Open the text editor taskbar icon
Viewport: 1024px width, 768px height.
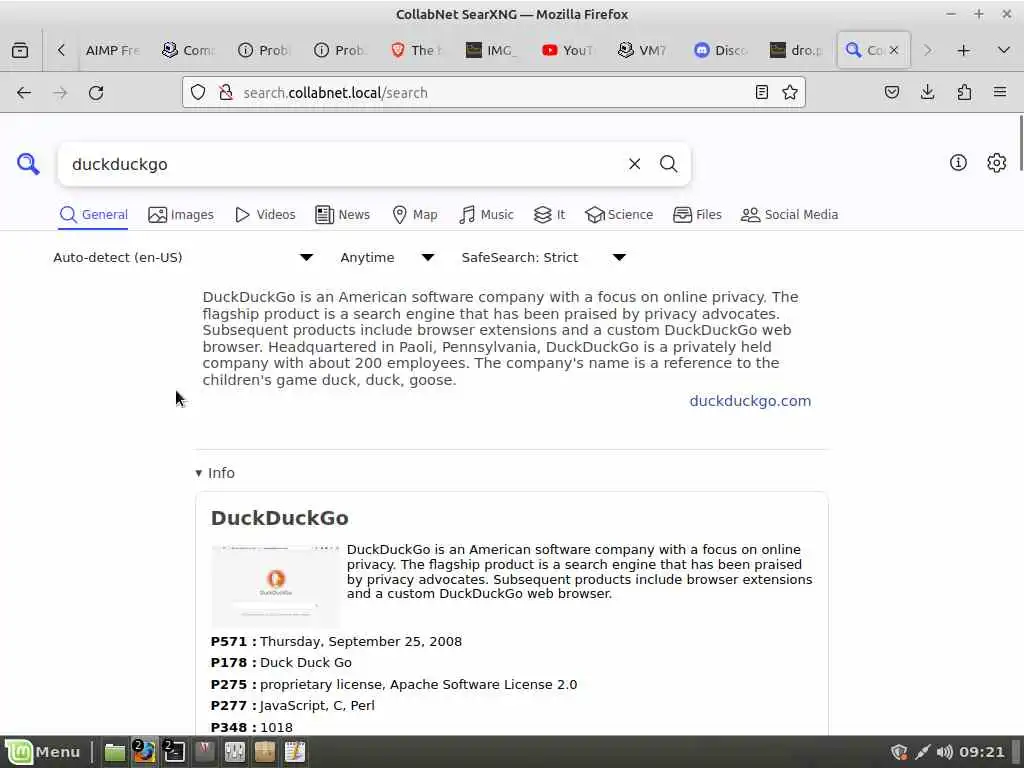(x=295, y=752)
